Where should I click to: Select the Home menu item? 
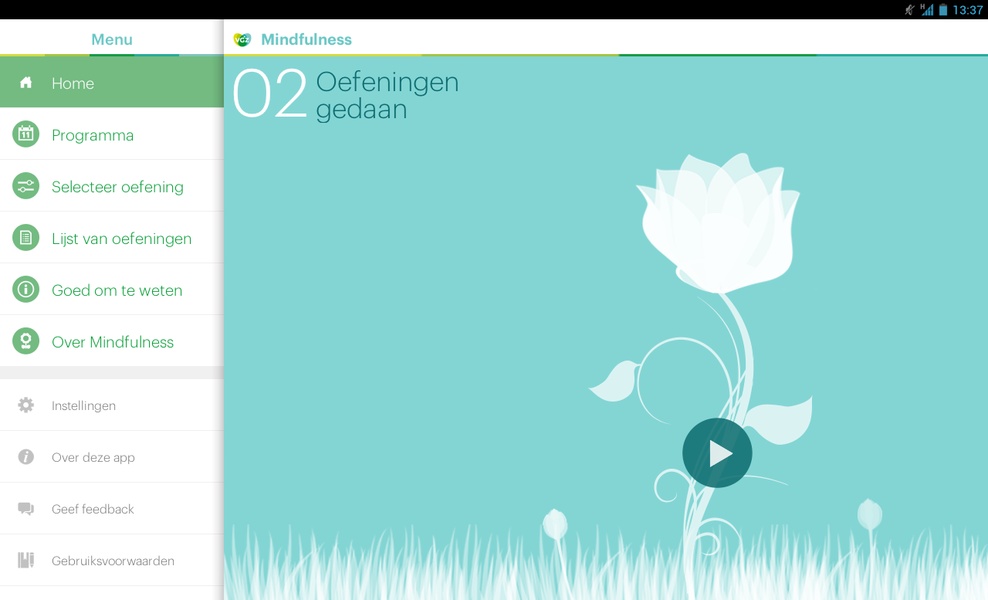tap(112, 82)
